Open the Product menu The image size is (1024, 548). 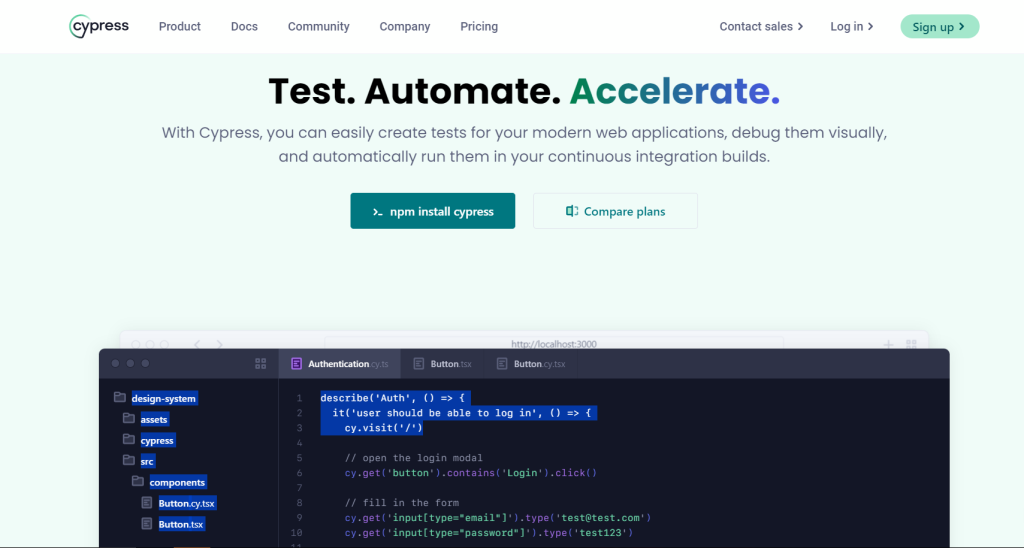tap(180, 27)
